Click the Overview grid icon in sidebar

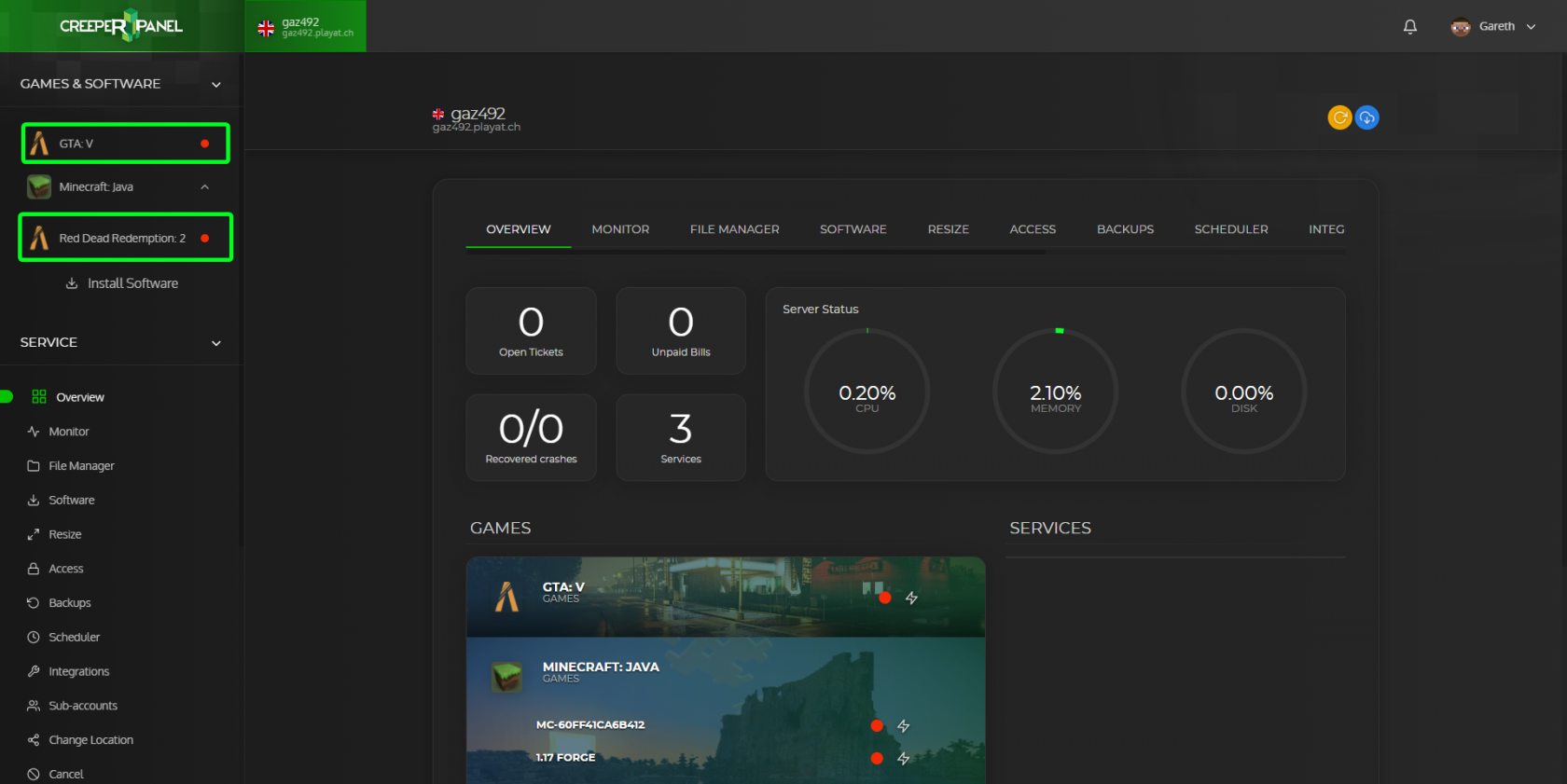[x=39, y=397]
